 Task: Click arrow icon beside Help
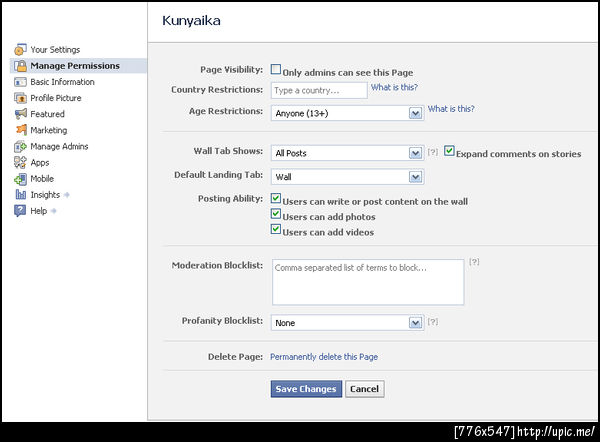coord(54,211)
